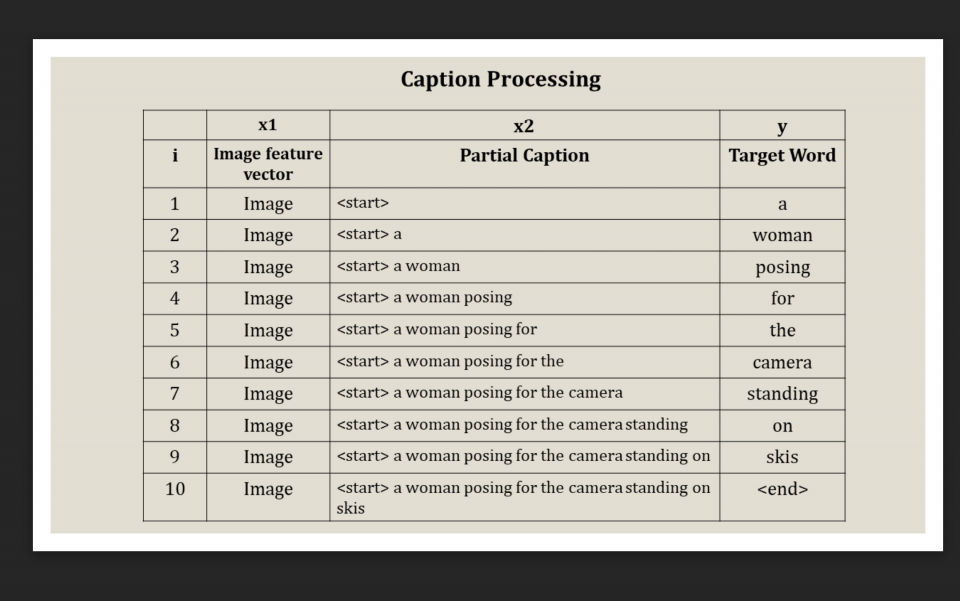960x601 pixels.
Task: Select the Target Word header cell
Action: click(782, 156)
